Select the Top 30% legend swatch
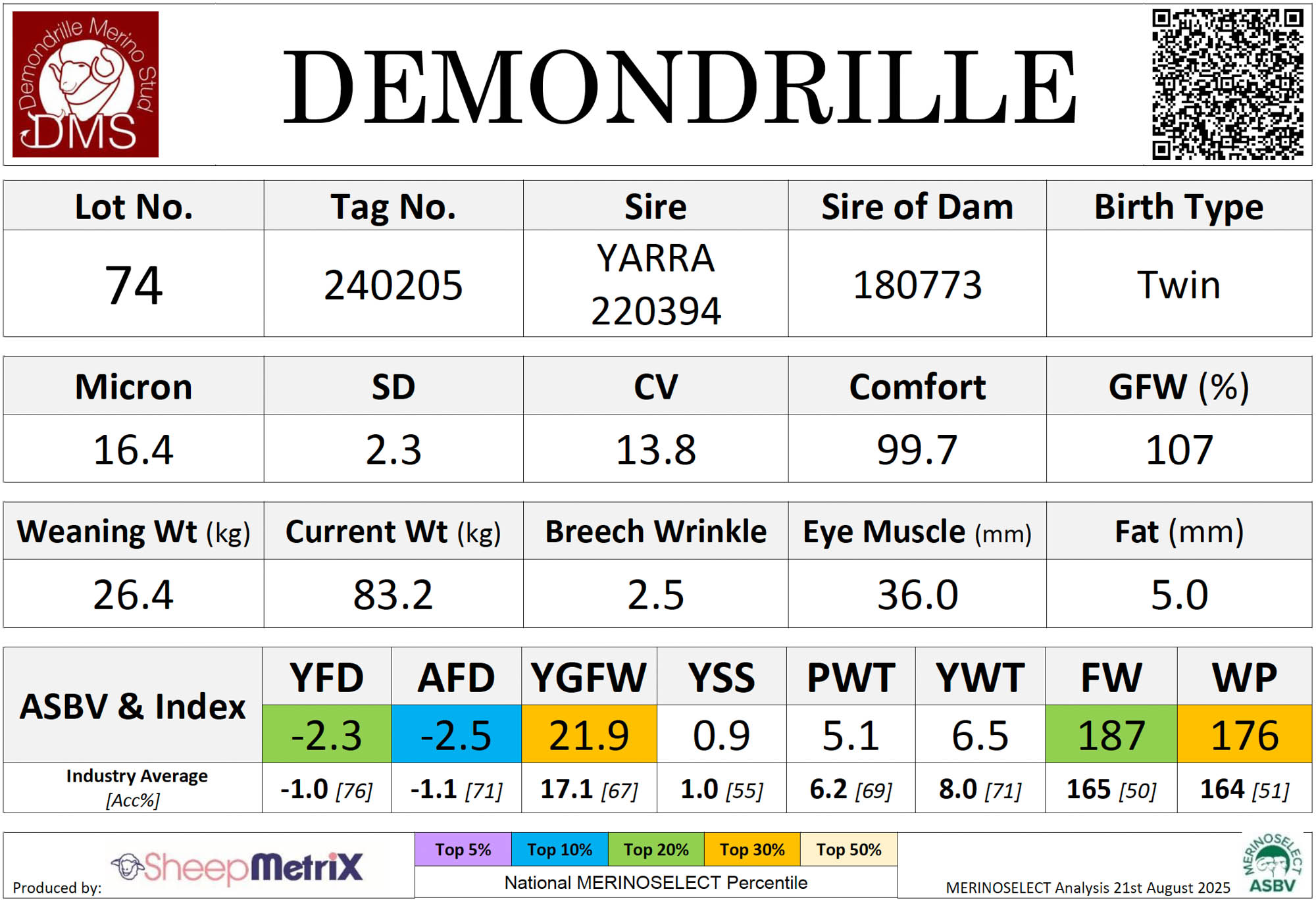This screenshot has height=902, width=1316. (752, 849)
